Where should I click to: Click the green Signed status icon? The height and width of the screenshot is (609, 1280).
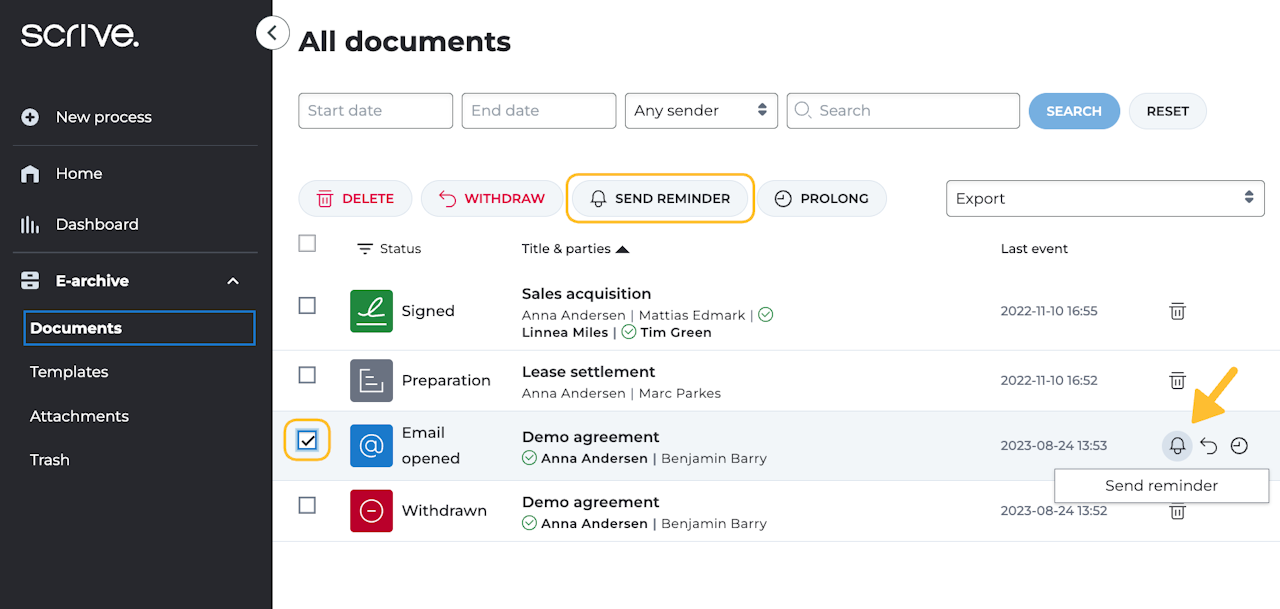tap(371, 311)
